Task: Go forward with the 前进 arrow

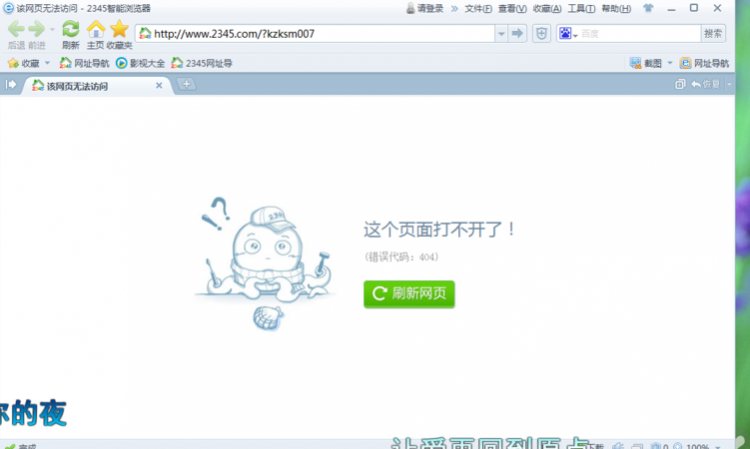Action: click(x=36, y=30)
